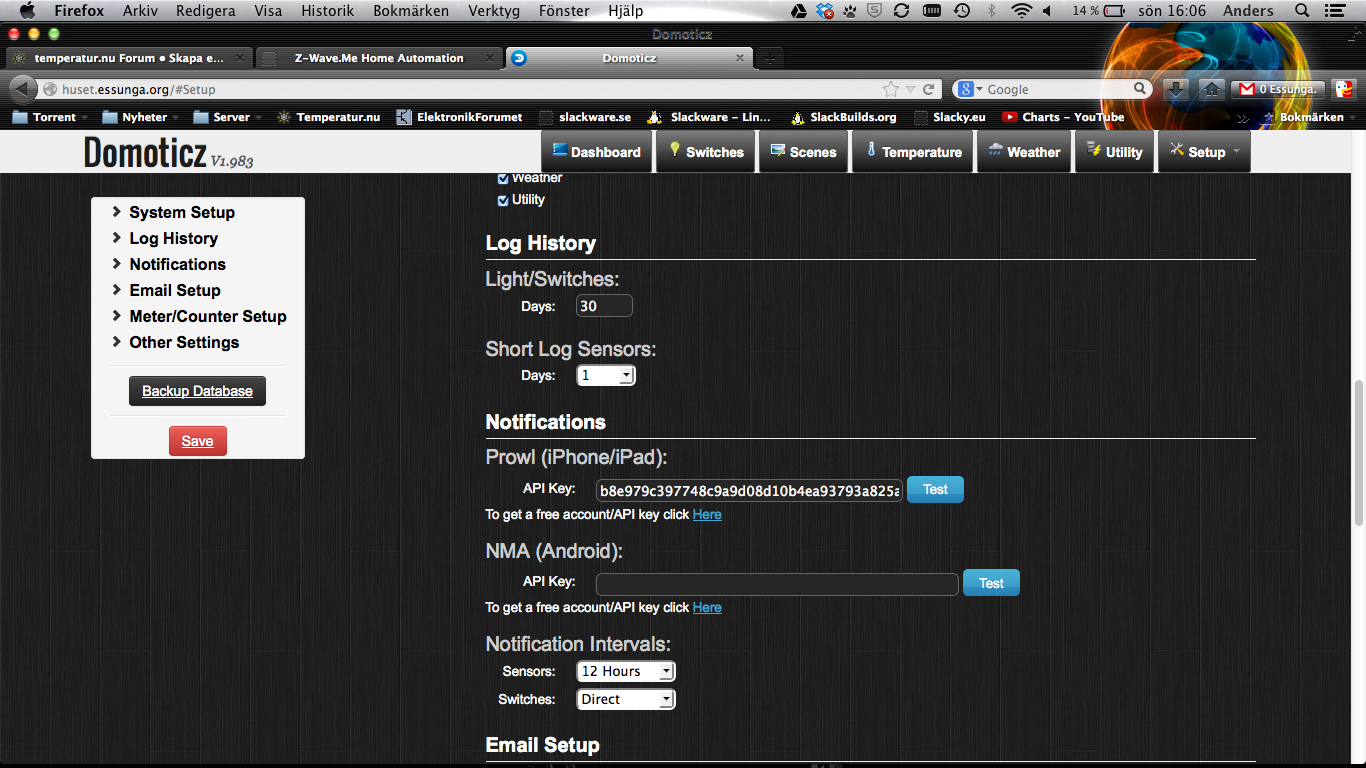The height and width of the screenshot is (768, 1366).
Task: Open Sensors notification interval dropdown
Action: tap(626, 672)
